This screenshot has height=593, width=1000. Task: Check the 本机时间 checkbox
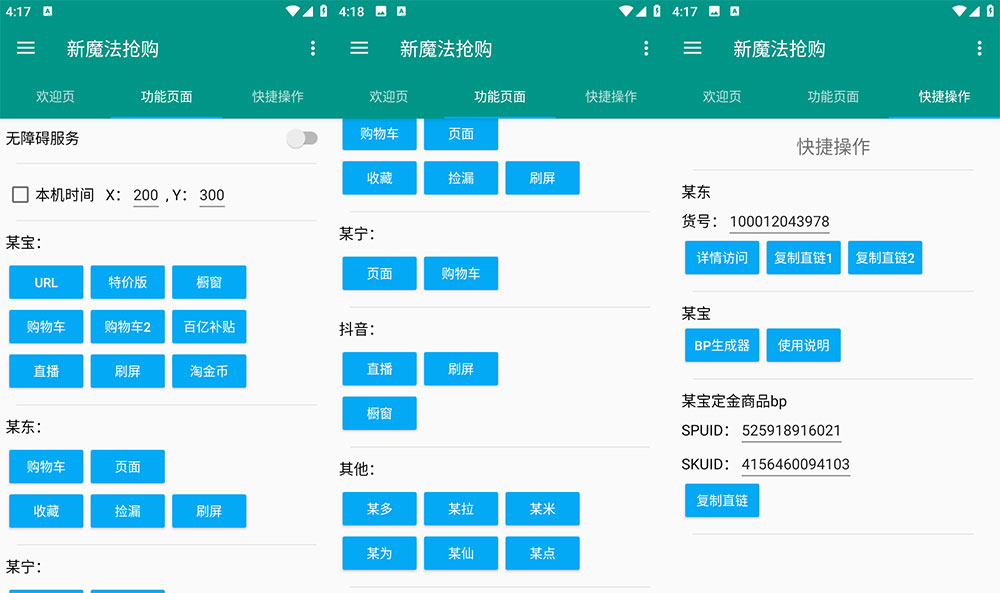(x=19, y=194)
